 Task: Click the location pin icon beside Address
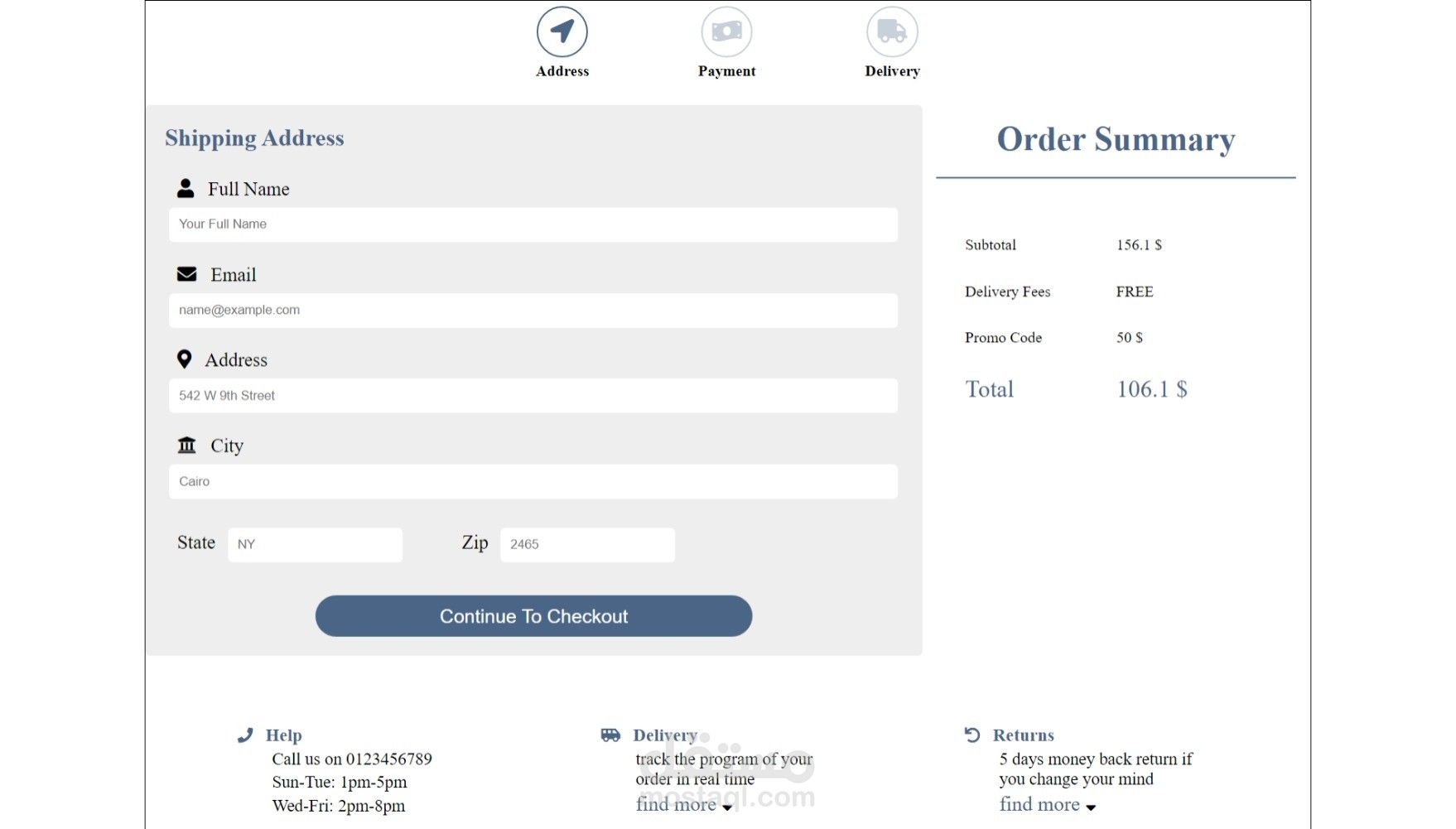[x=184, y=359]
